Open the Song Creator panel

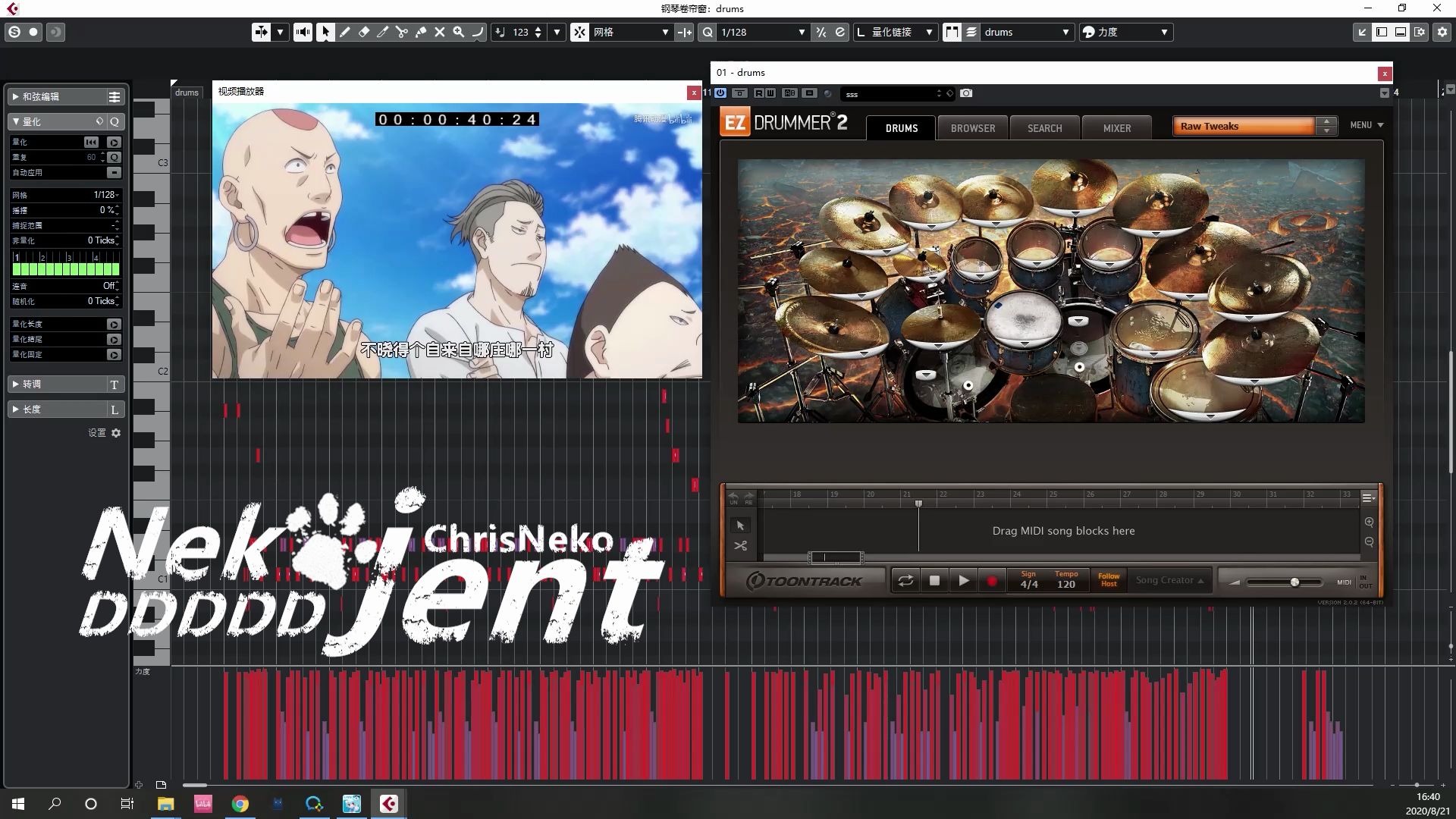(1169, 580)
